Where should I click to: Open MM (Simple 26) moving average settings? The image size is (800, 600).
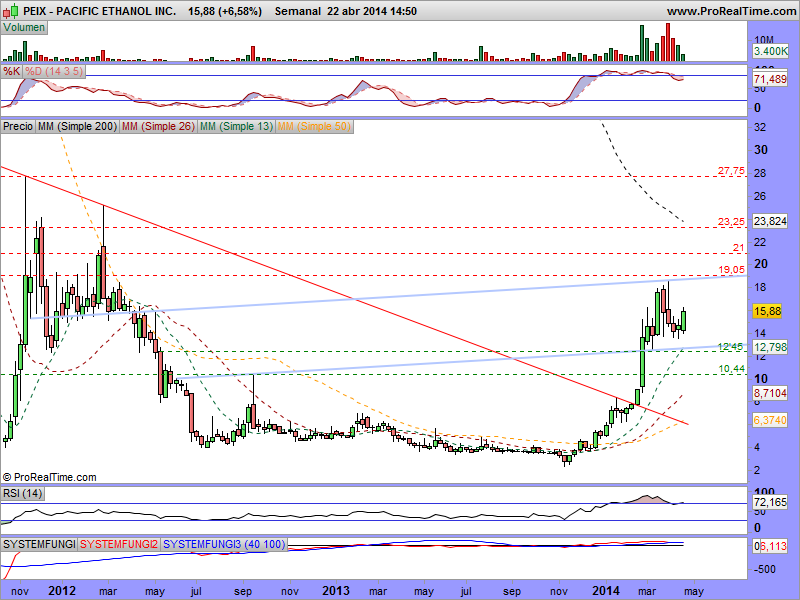coord(158,126)
